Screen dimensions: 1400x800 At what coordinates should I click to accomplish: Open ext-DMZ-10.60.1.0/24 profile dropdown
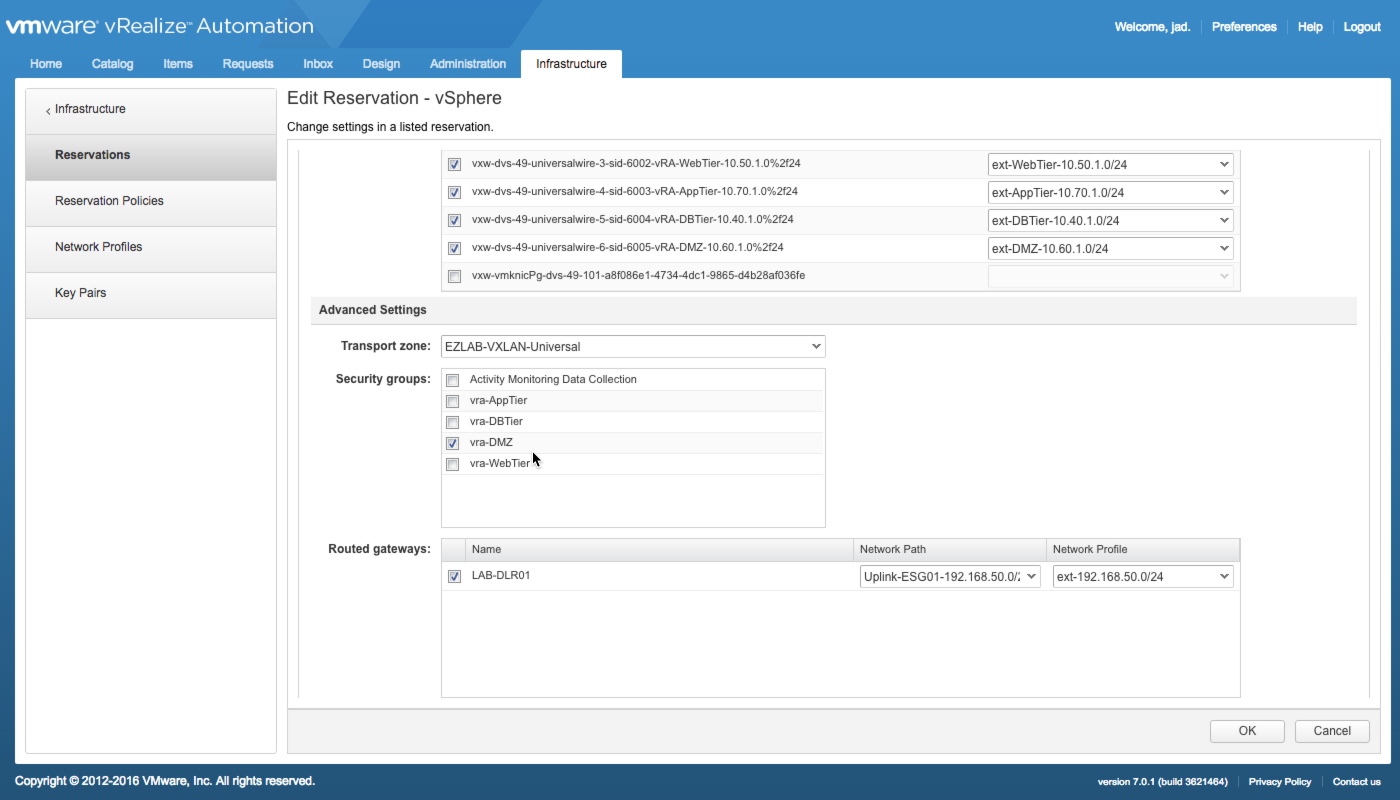click(x=1110, y=248)
